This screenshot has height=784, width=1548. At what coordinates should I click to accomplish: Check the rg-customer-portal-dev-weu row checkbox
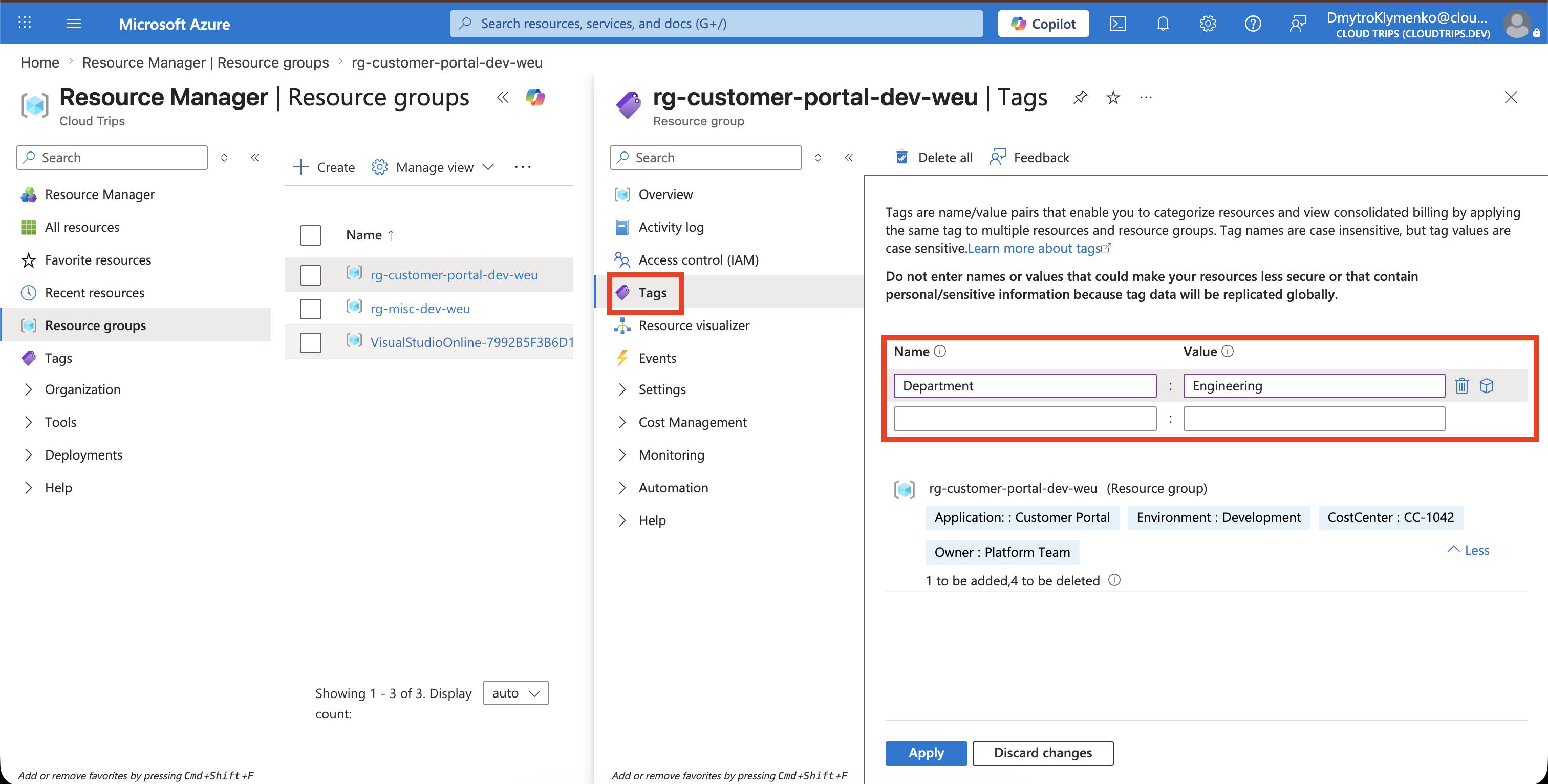coord(311,274)
